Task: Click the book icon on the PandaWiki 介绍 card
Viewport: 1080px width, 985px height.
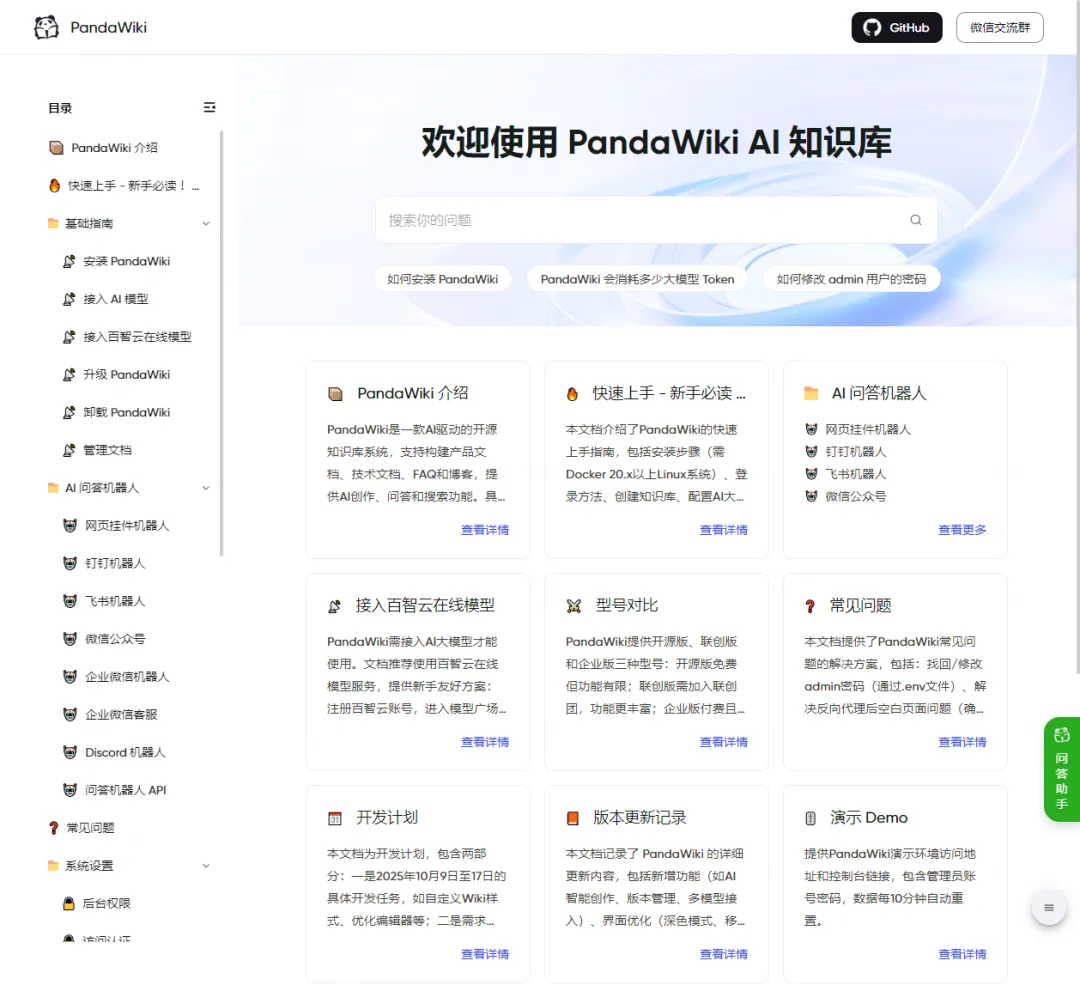Action: [337, 393]
